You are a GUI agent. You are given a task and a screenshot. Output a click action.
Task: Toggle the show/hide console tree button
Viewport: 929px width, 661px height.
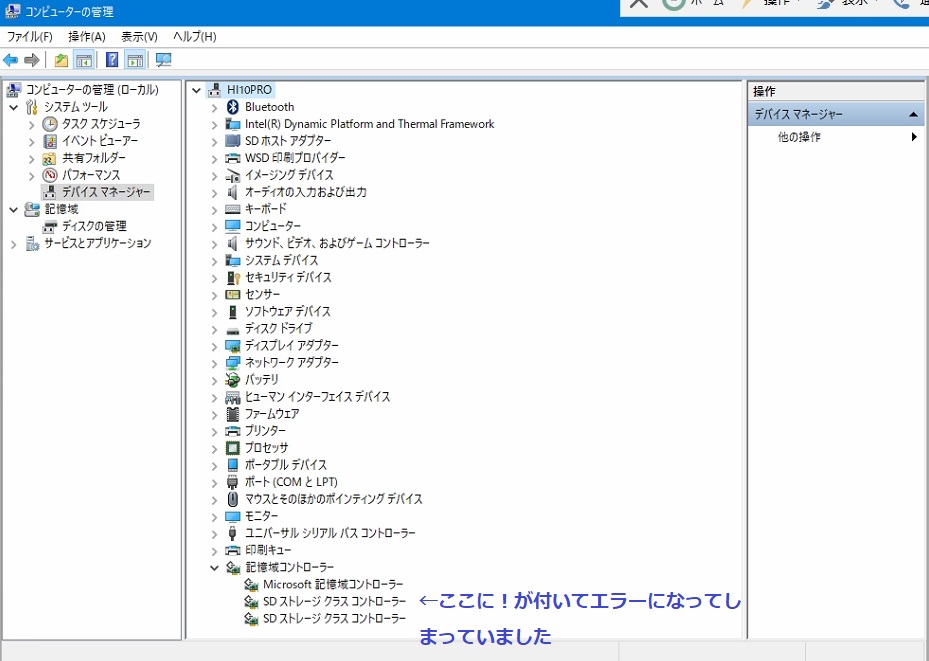click(x=85, y=60)
